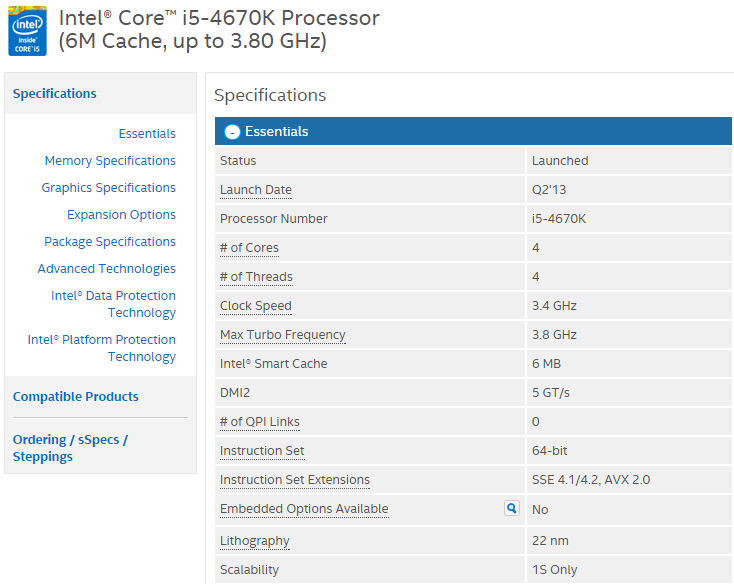The height and width of the screenshot is (584, 734).
Task: Click the Max Turbo Frequency label
Action: coord(283,335)
